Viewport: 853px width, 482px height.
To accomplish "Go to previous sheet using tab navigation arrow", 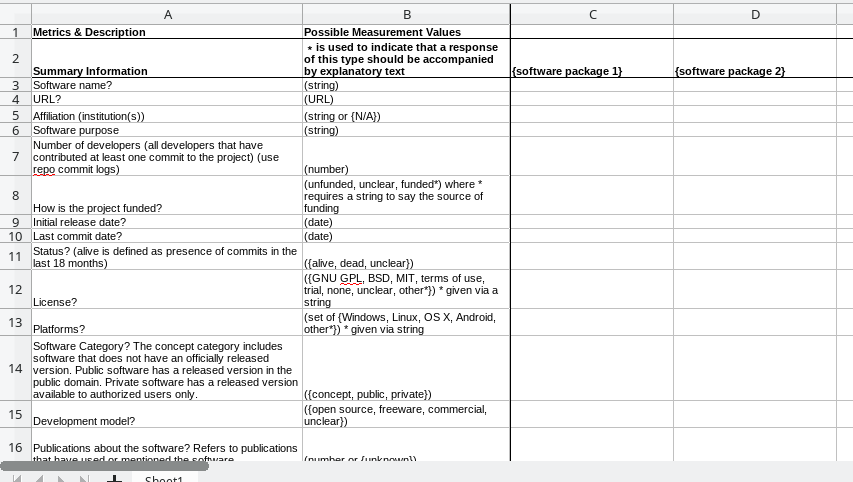I will coord(39,479).
